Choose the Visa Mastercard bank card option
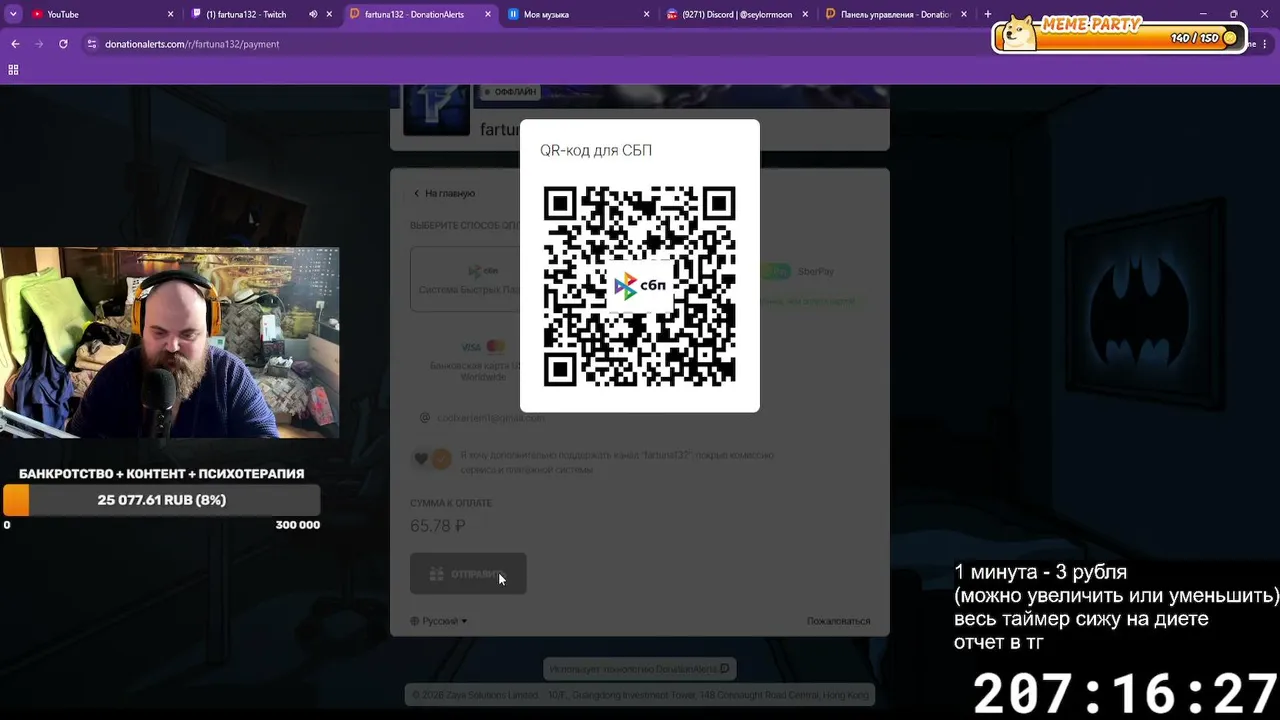 (483, 359)
